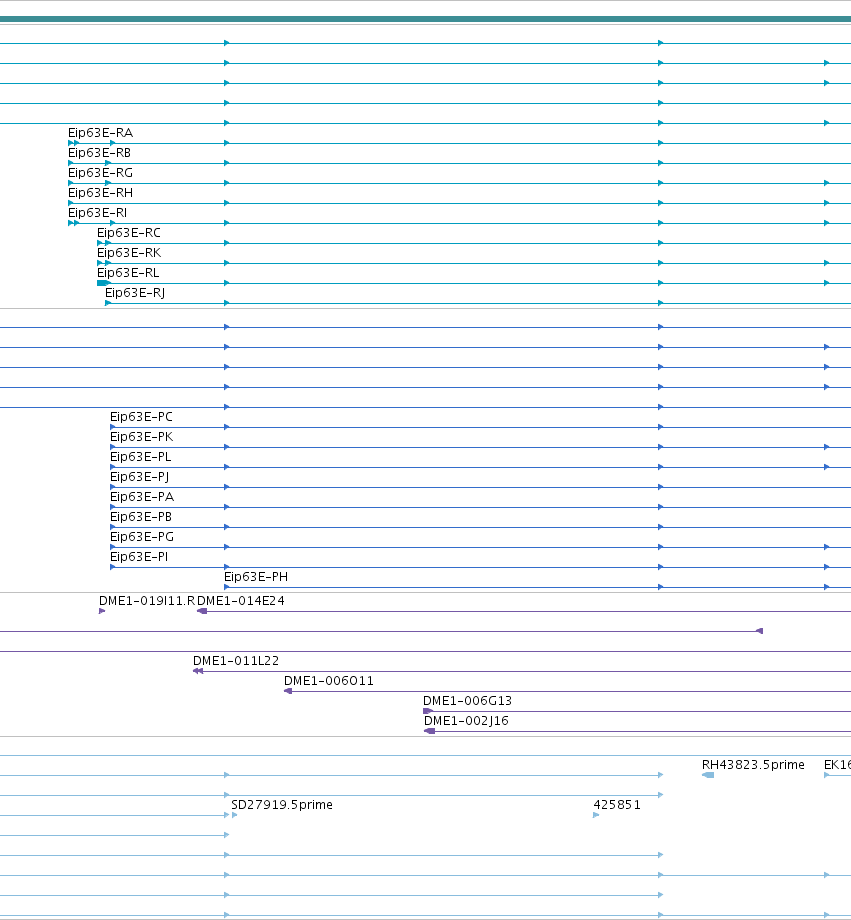Click the SD27919.5prime EST label
851x920 pixels.
(282, 804)
